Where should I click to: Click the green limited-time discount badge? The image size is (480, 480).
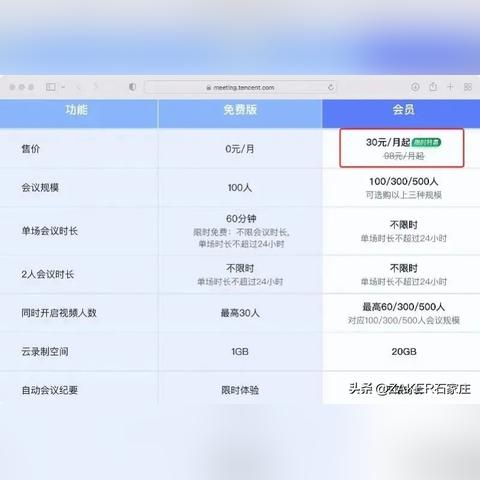[x=427, y=142]
